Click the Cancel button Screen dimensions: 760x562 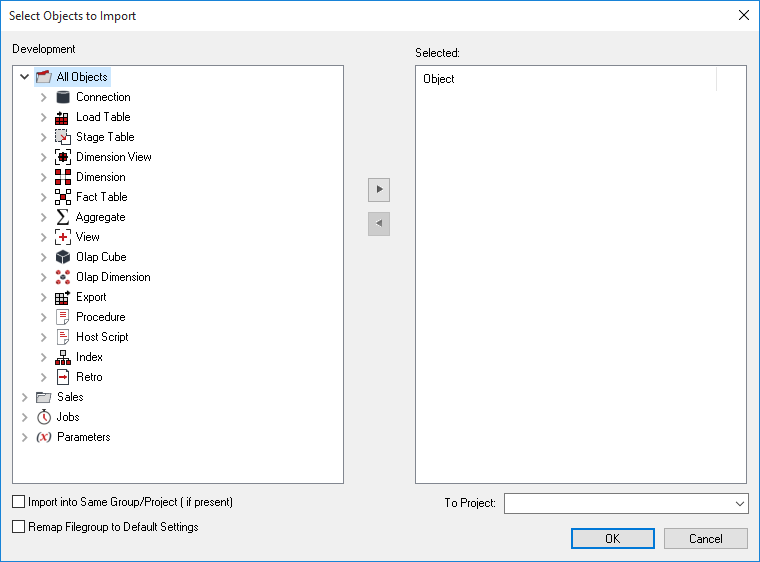click(x=705, y=538)
